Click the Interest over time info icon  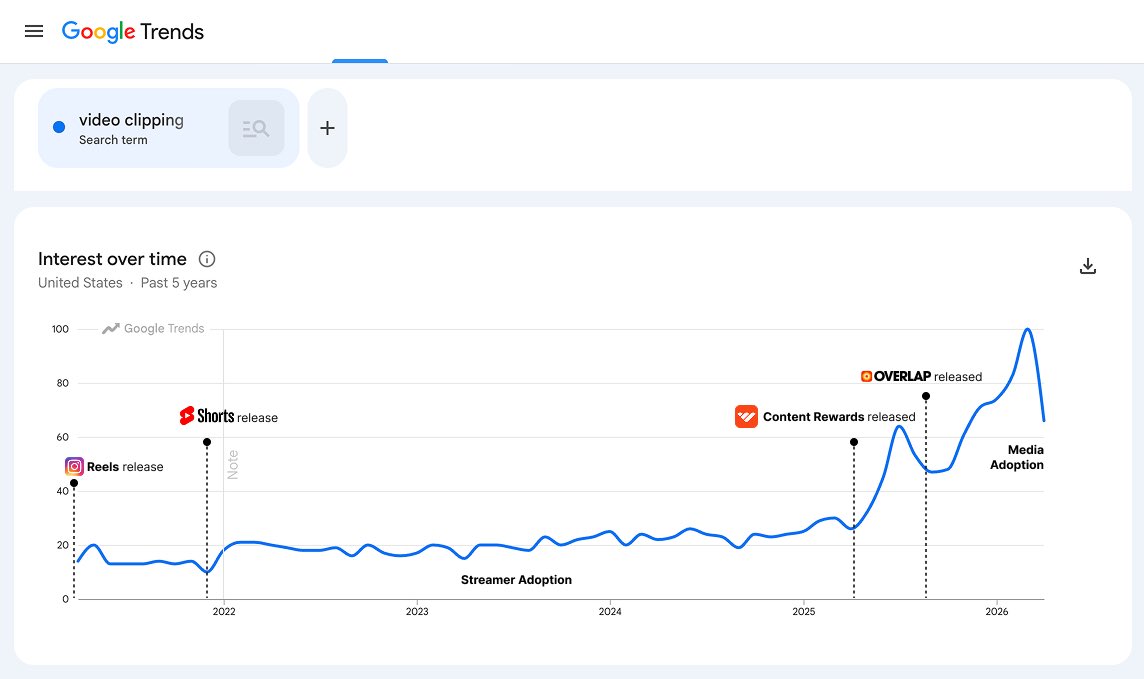coord(207,259)
